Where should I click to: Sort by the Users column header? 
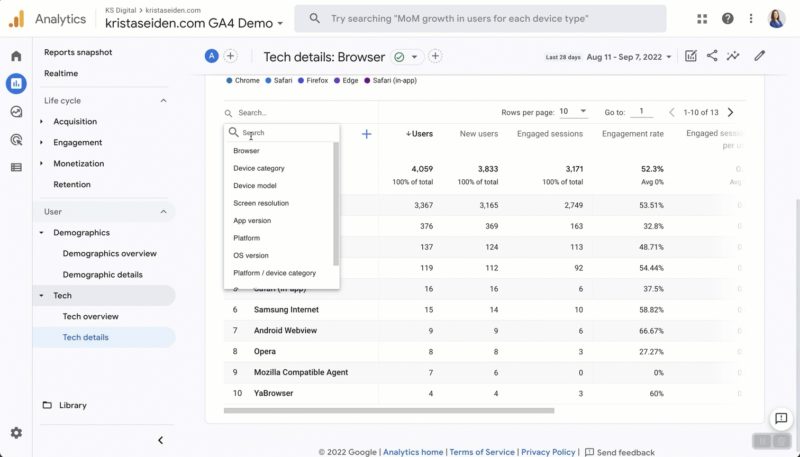click(419, 134)
